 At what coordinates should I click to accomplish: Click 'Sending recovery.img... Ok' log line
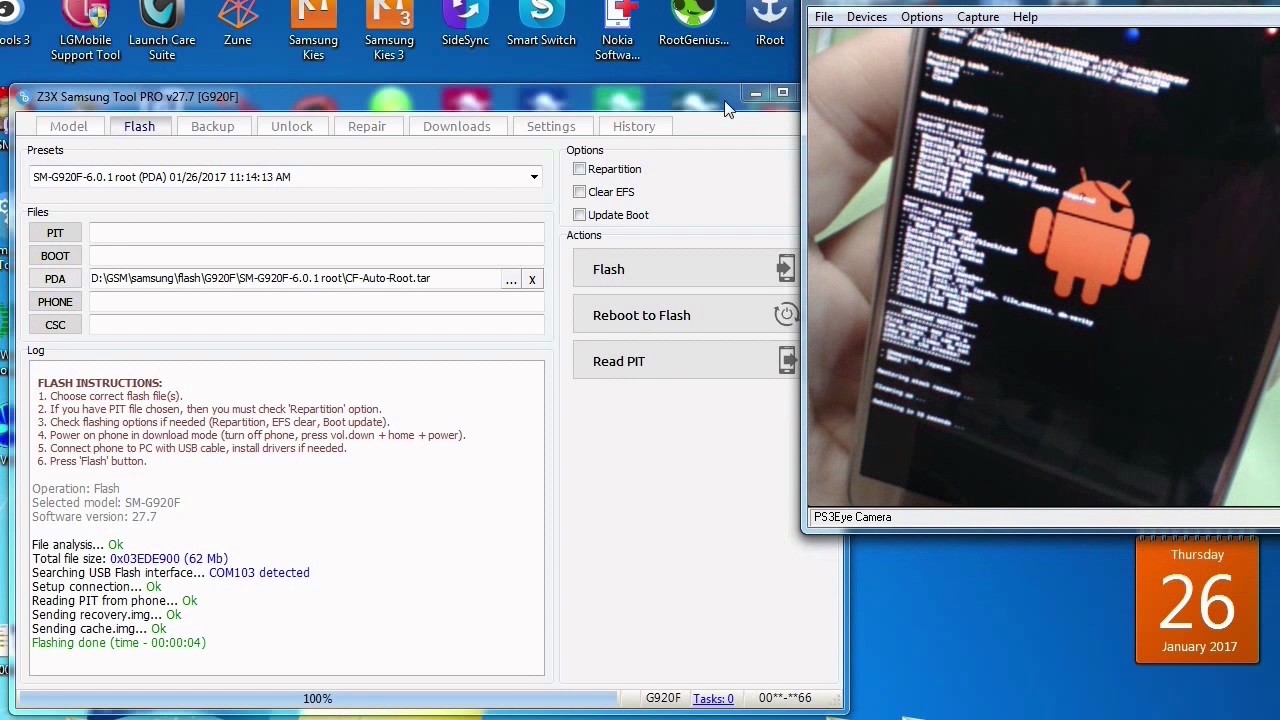pyautogui.click(x=107, y=615)
